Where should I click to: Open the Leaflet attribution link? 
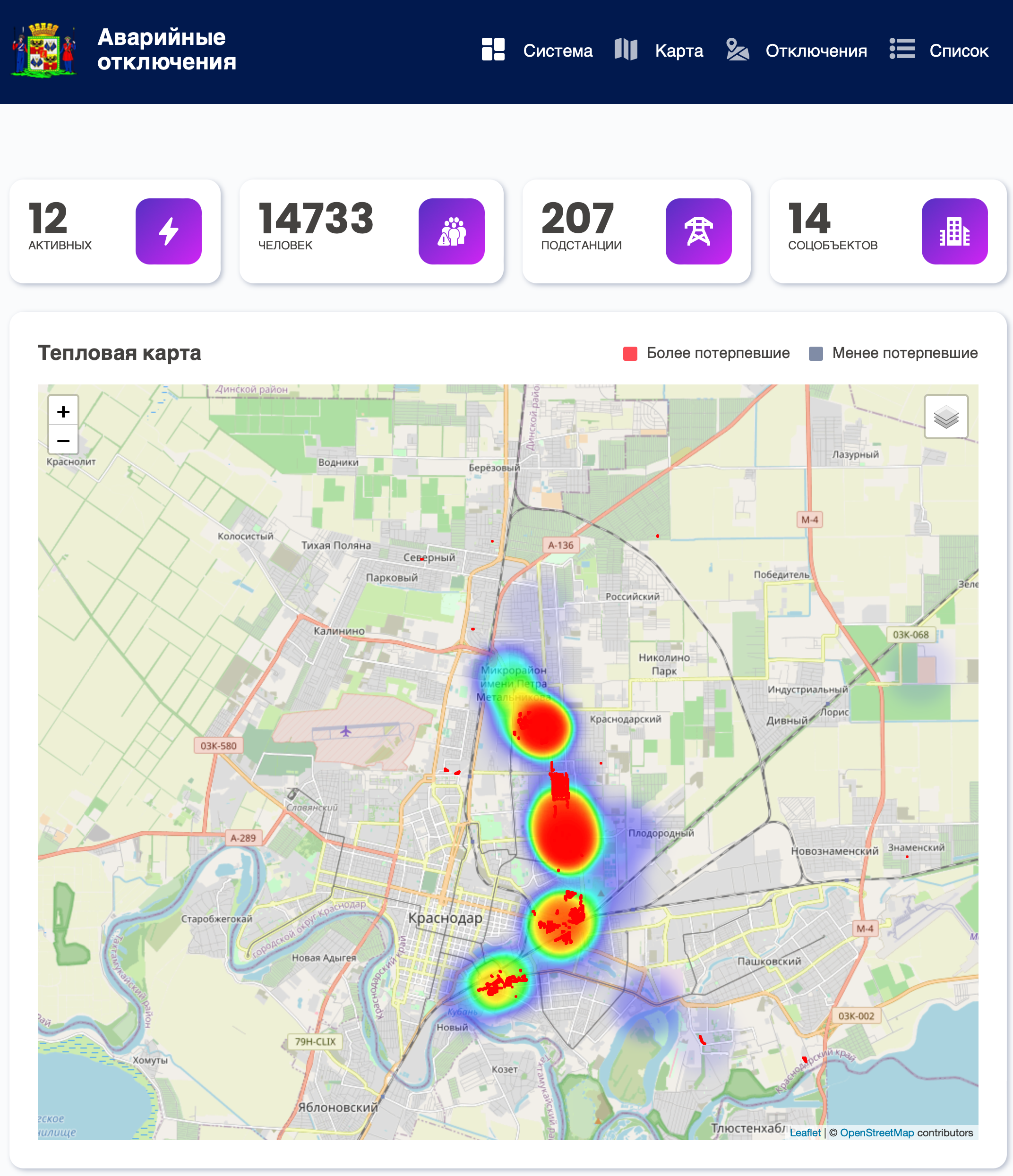[x=805, y=1132]
